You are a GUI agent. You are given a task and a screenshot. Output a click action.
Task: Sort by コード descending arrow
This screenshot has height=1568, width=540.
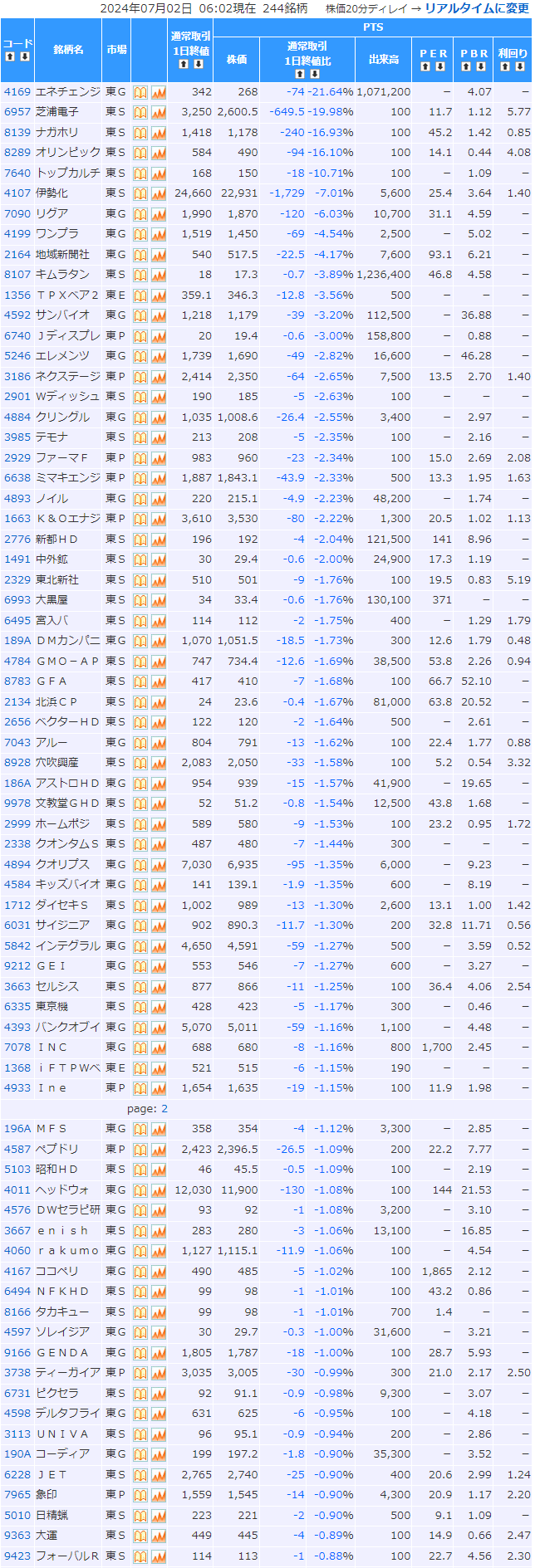(x=25, y=56)
